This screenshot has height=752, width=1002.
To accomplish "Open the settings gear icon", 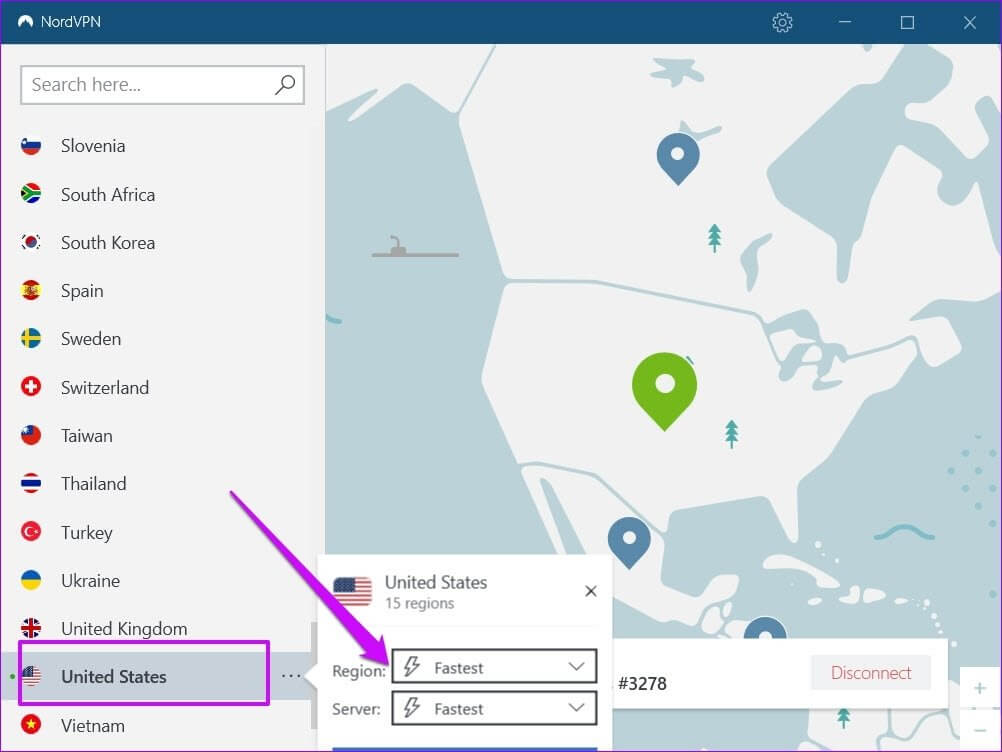I will click(782, 22).
